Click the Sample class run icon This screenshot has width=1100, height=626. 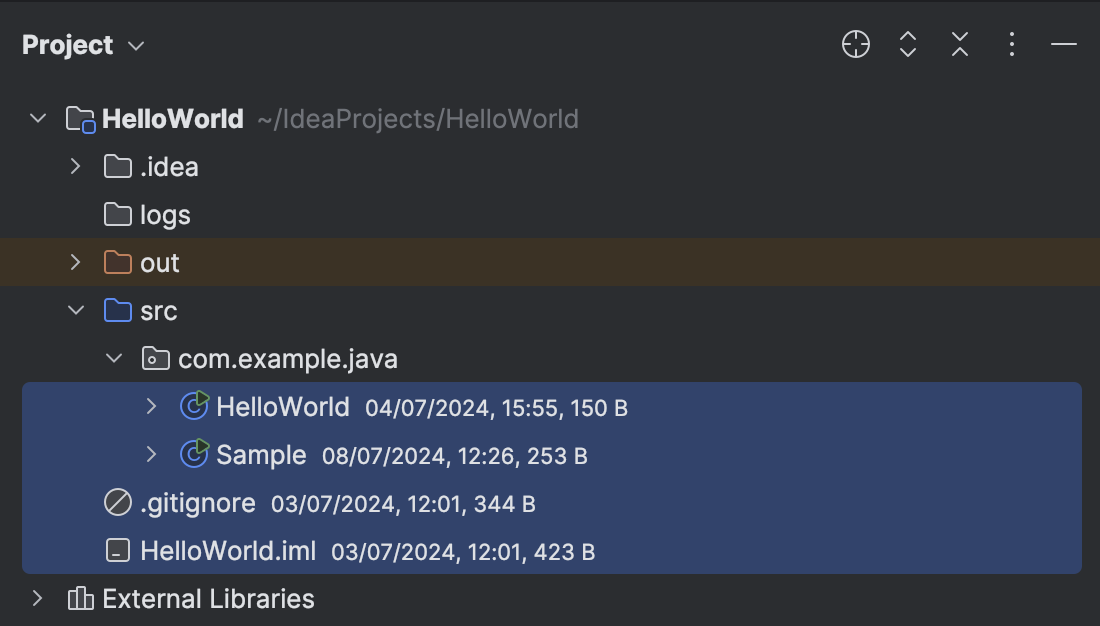(195, 454)
